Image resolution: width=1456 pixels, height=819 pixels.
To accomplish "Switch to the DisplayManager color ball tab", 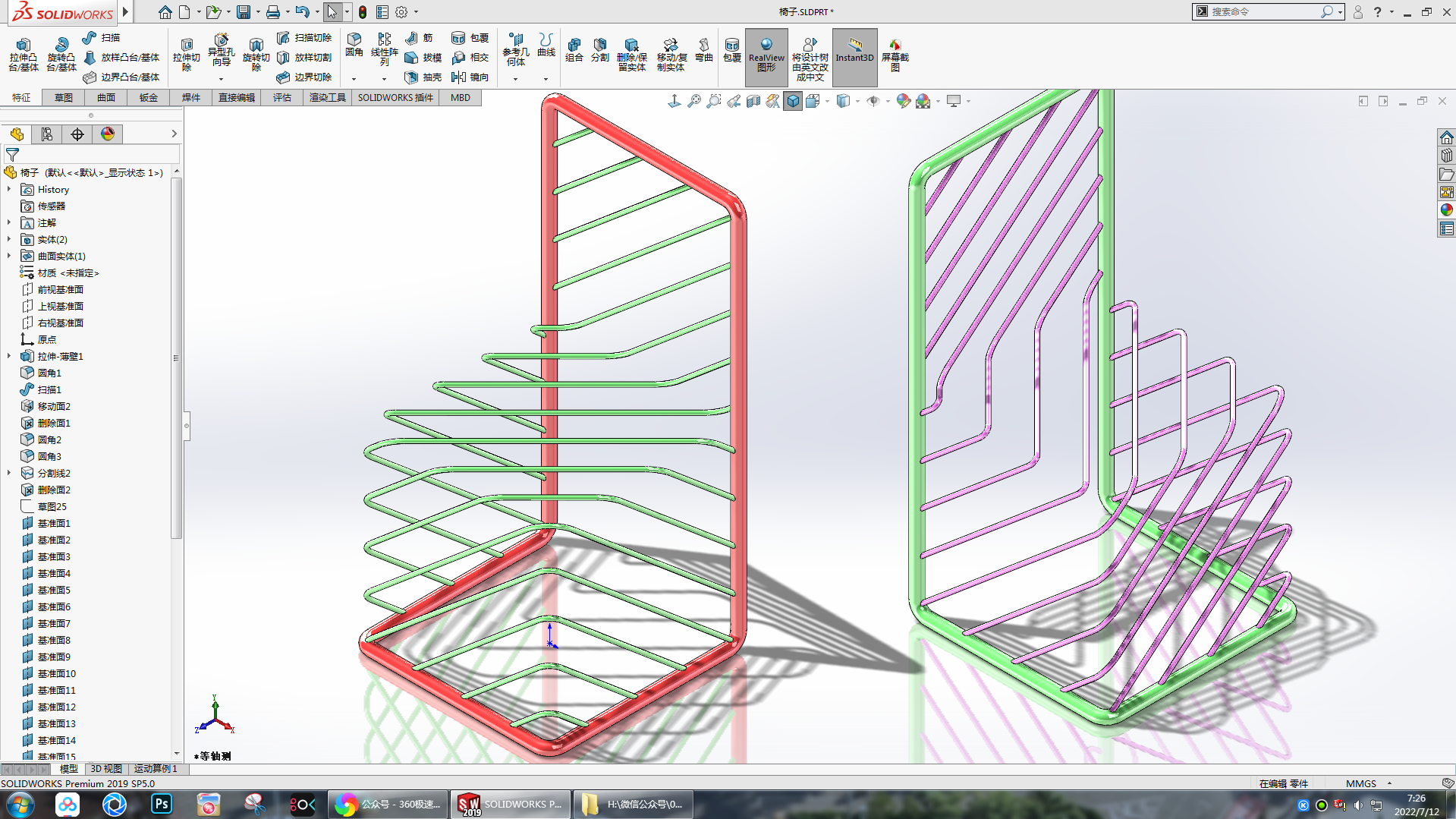I will coord(108,134).
